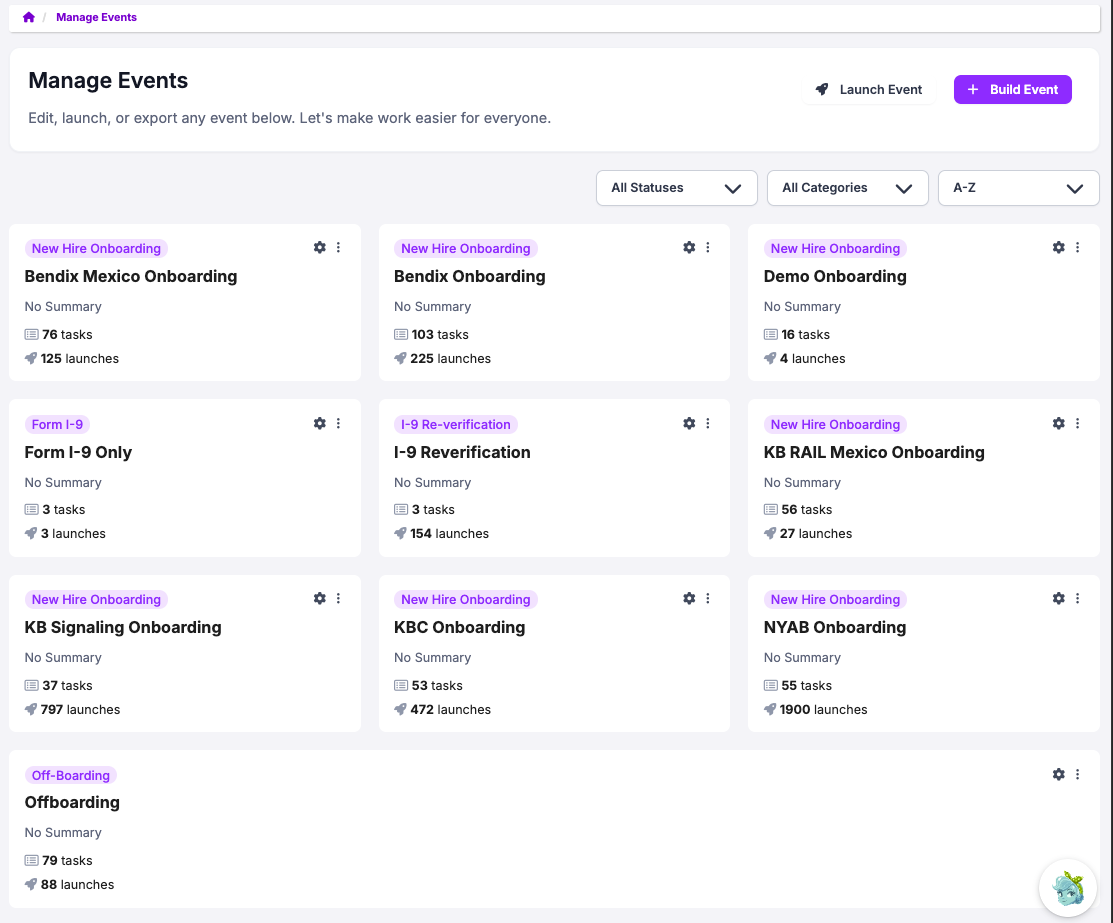This screenshot has height=923, width=1113.
Task: Click settings gear on Offboarding card
Action: point(1059,774)
